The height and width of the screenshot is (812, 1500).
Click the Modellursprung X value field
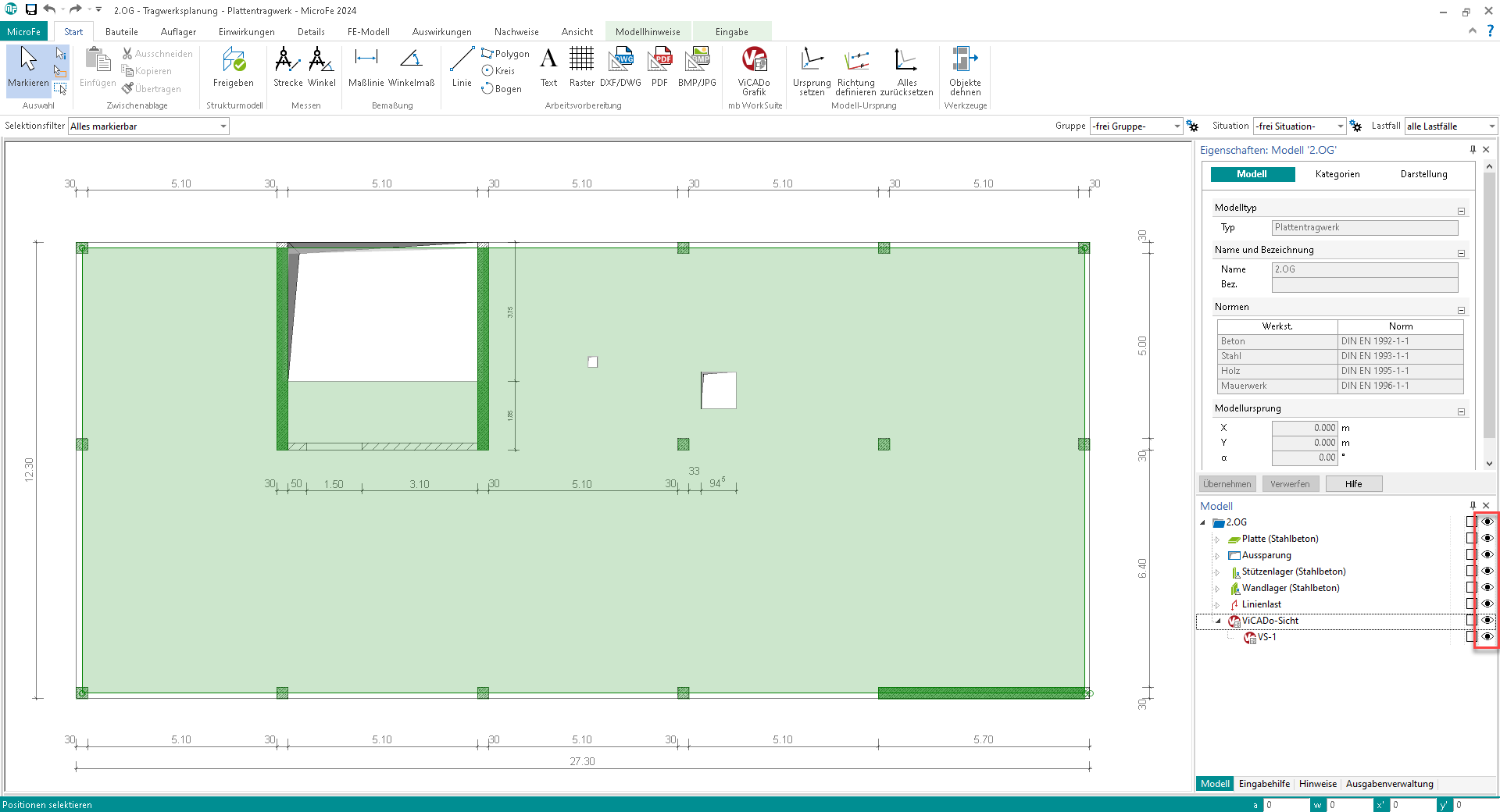pos(1305,428)
